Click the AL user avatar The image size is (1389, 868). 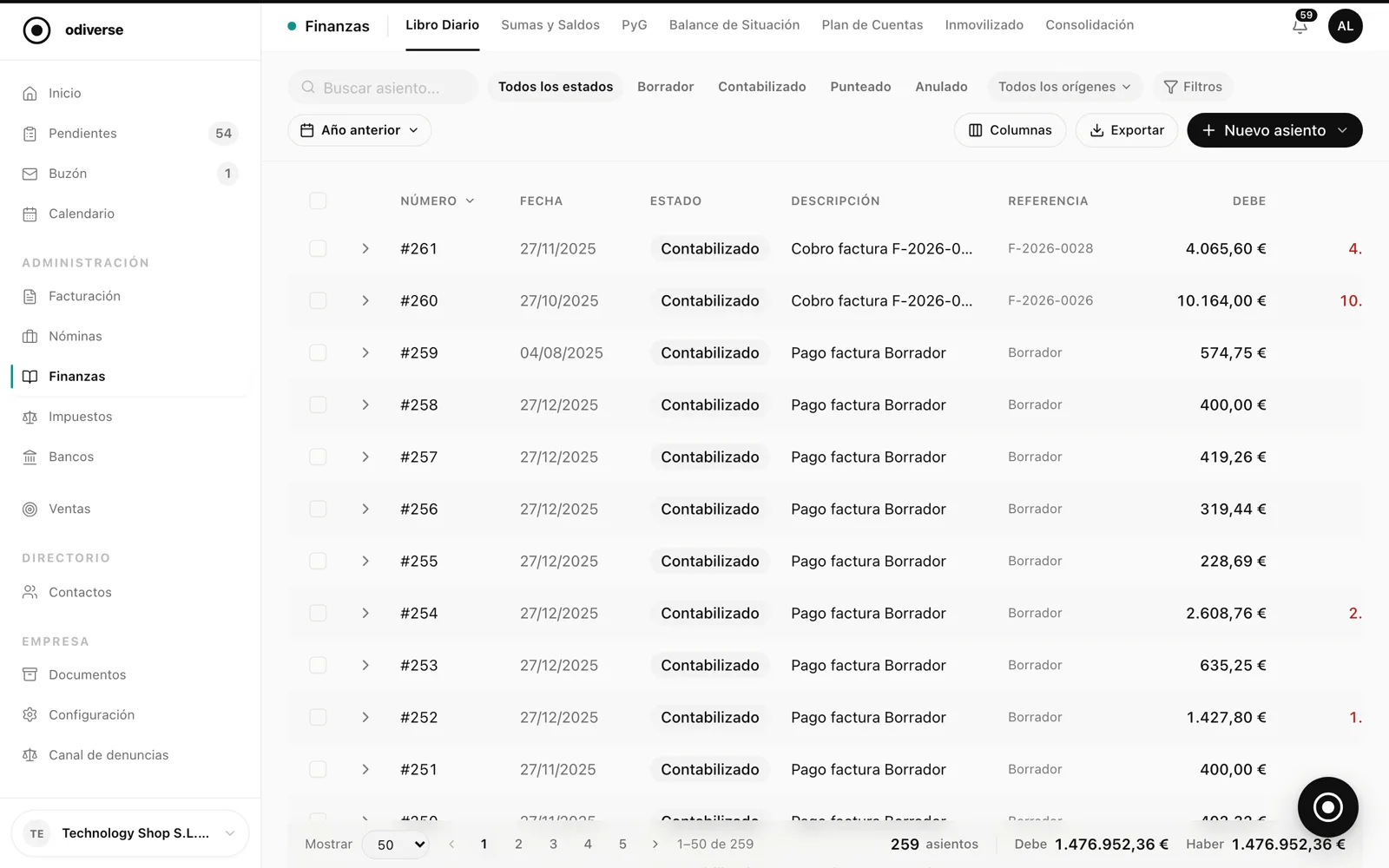tap(1345, 26)
